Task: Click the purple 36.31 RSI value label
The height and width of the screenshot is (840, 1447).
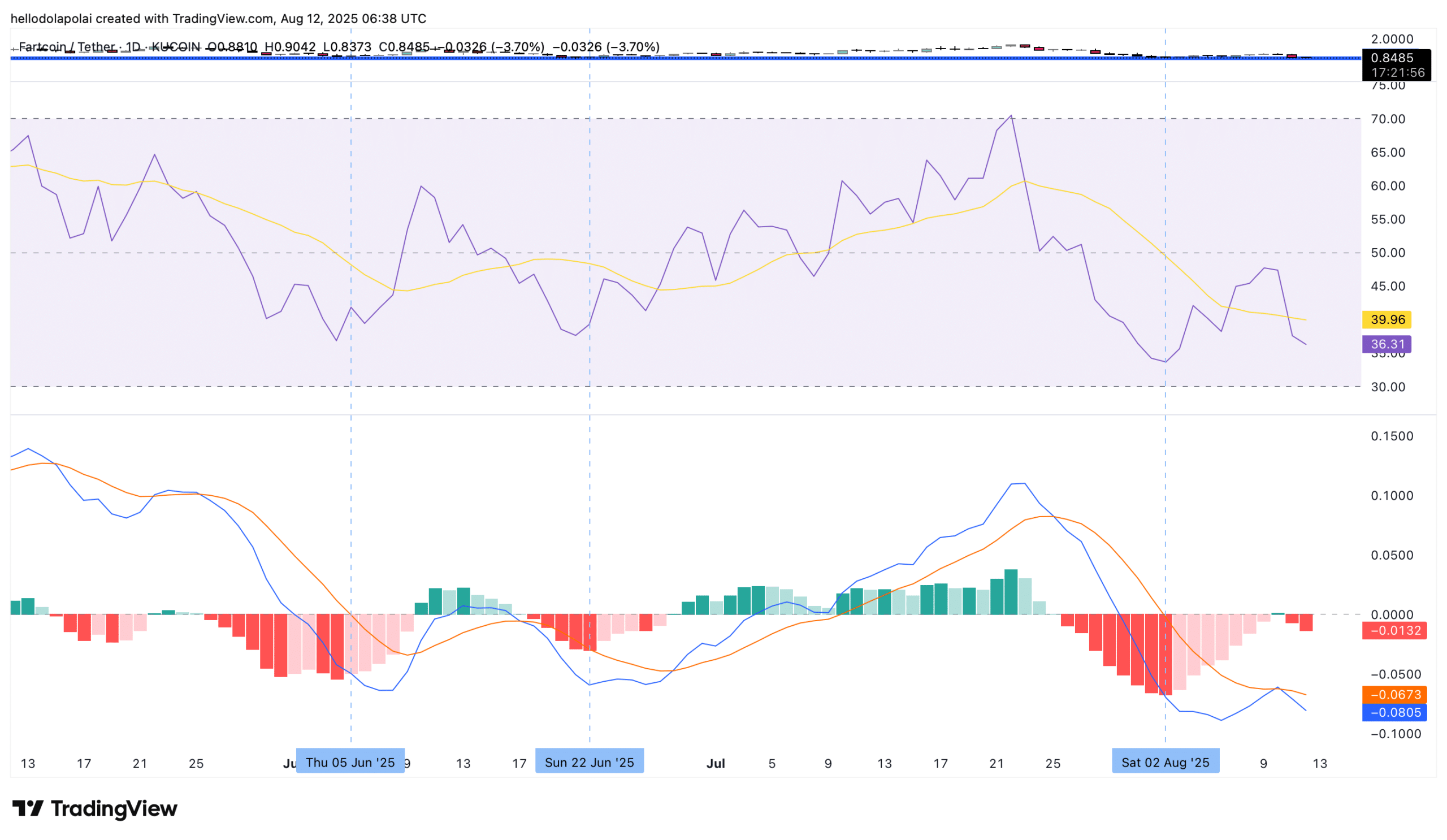Action: 1387,344
